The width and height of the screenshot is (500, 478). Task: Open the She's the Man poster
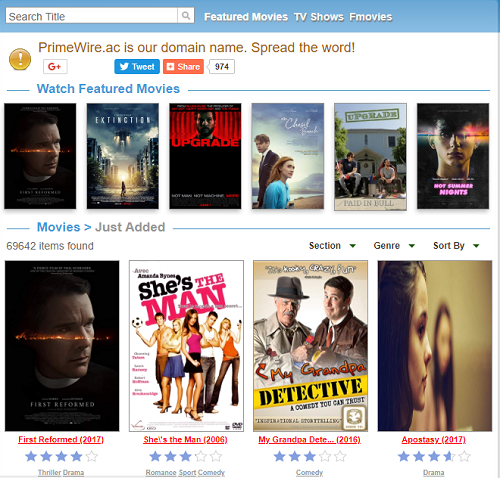[186, 346]
